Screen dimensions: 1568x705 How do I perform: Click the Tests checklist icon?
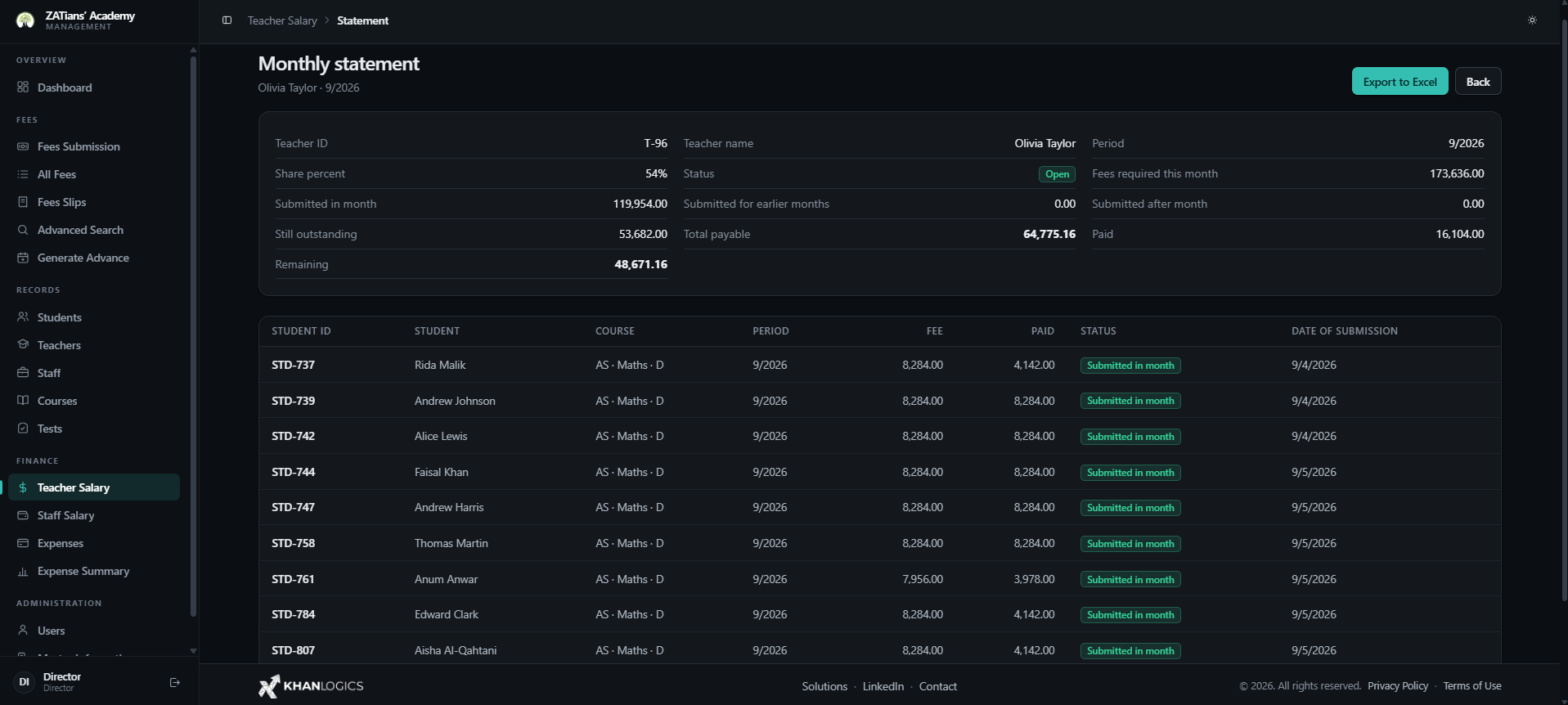click(x=23, y=429)
